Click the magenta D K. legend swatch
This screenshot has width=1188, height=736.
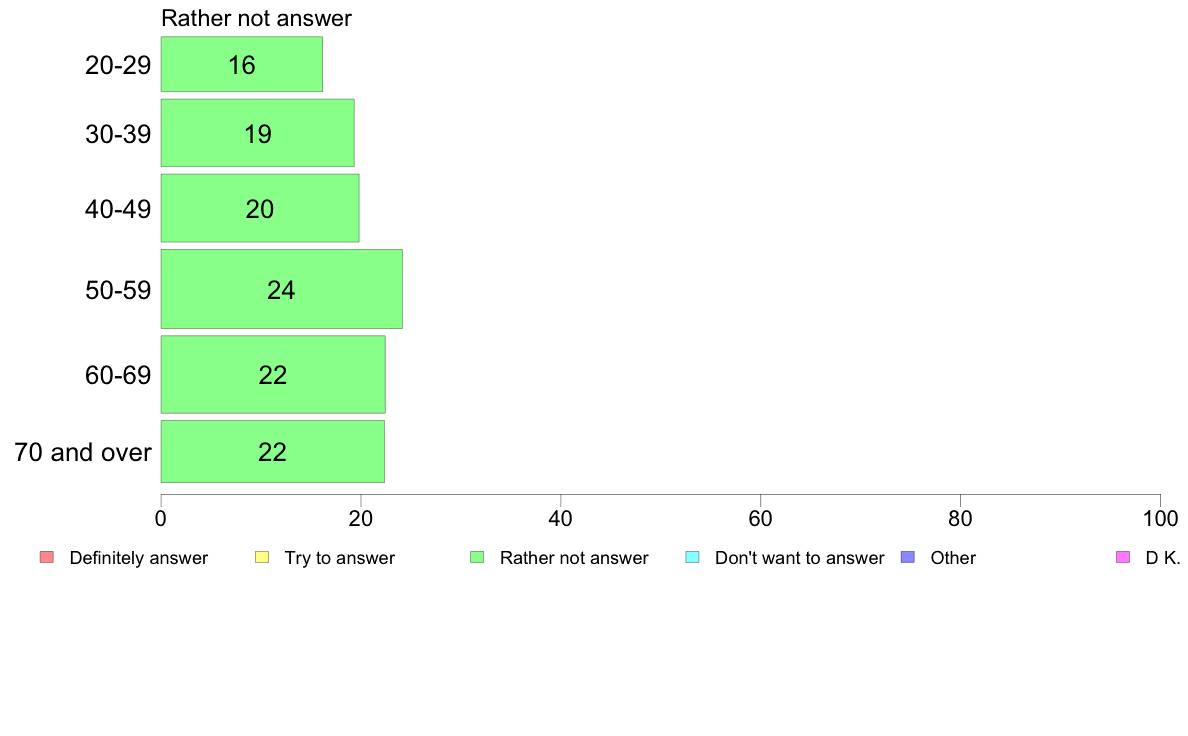tap(1122, 557)
